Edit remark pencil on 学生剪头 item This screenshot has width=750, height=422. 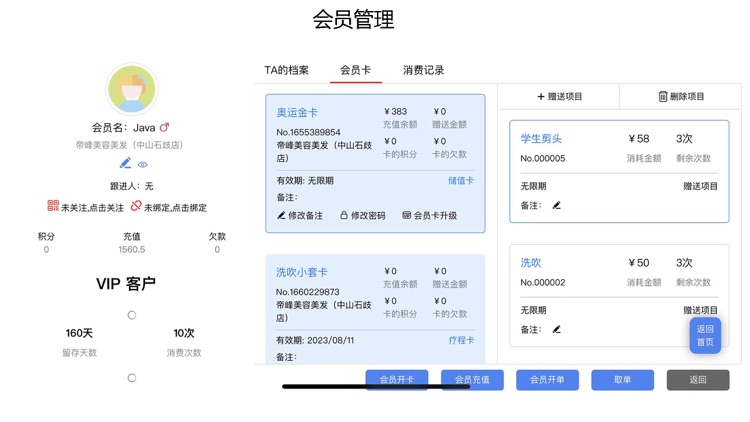point(556,206)
